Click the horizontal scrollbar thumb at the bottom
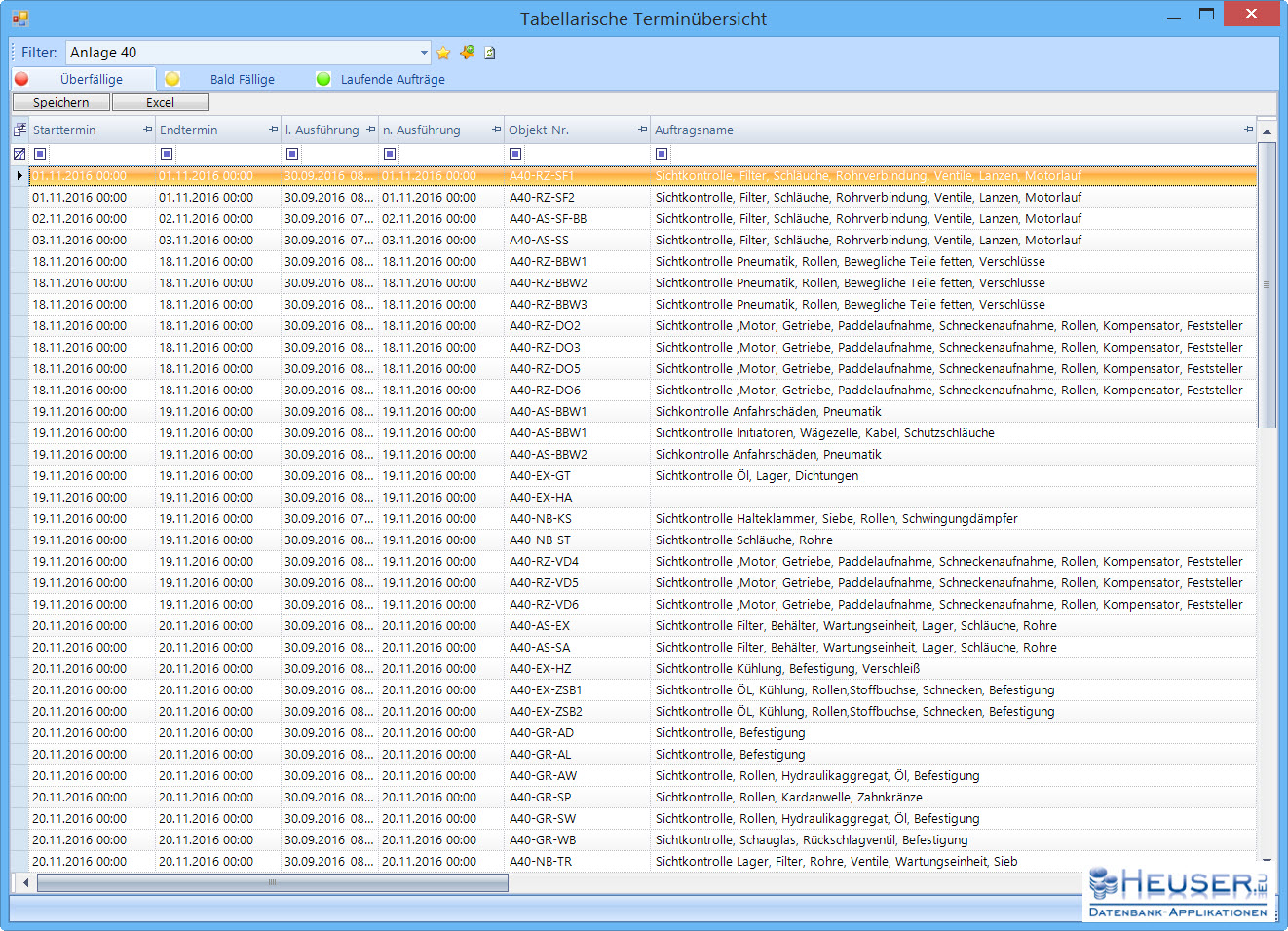Viewport: 1288px width, 931px height. click(x=273, y=883)
